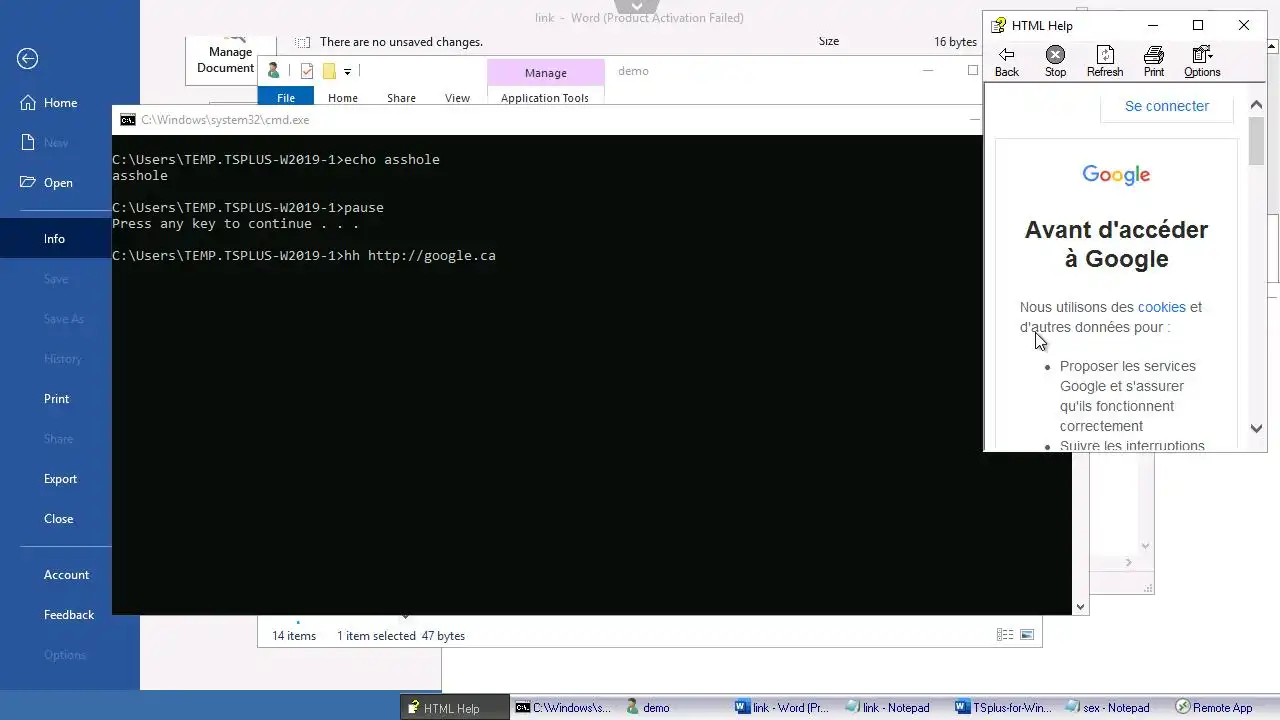Select Application Tools tab in Explorer
This screenshot has width=1280, height=720.
545,98
